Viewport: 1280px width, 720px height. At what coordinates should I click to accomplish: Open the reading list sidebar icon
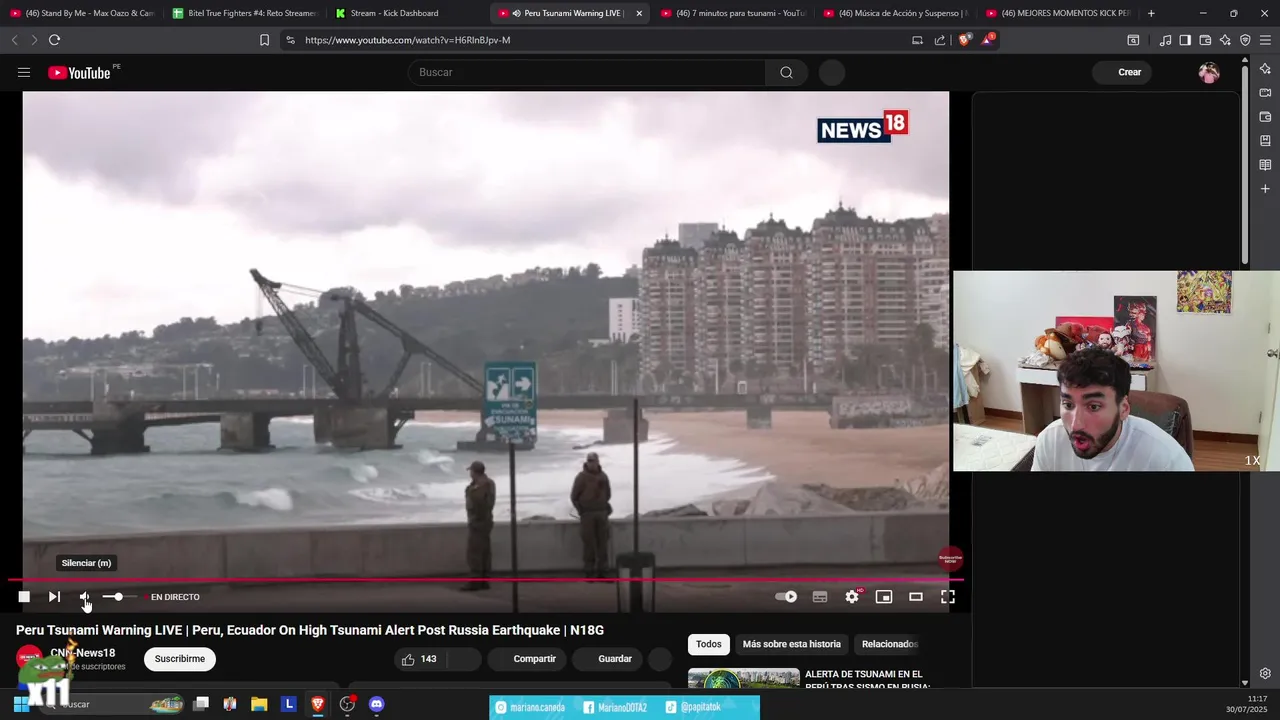click(1265, 165)
